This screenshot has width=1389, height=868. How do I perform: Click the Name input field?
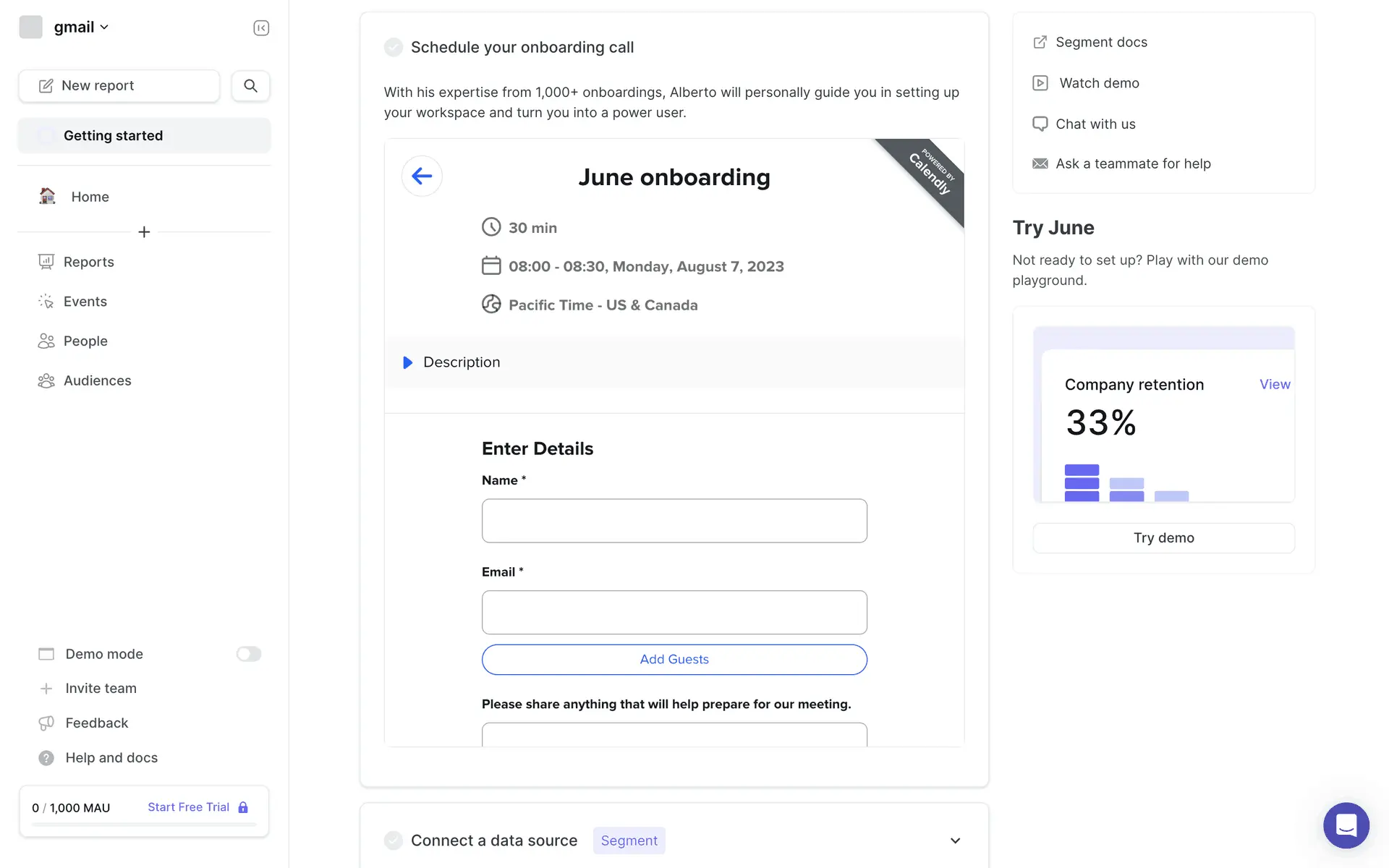(674, 521)
